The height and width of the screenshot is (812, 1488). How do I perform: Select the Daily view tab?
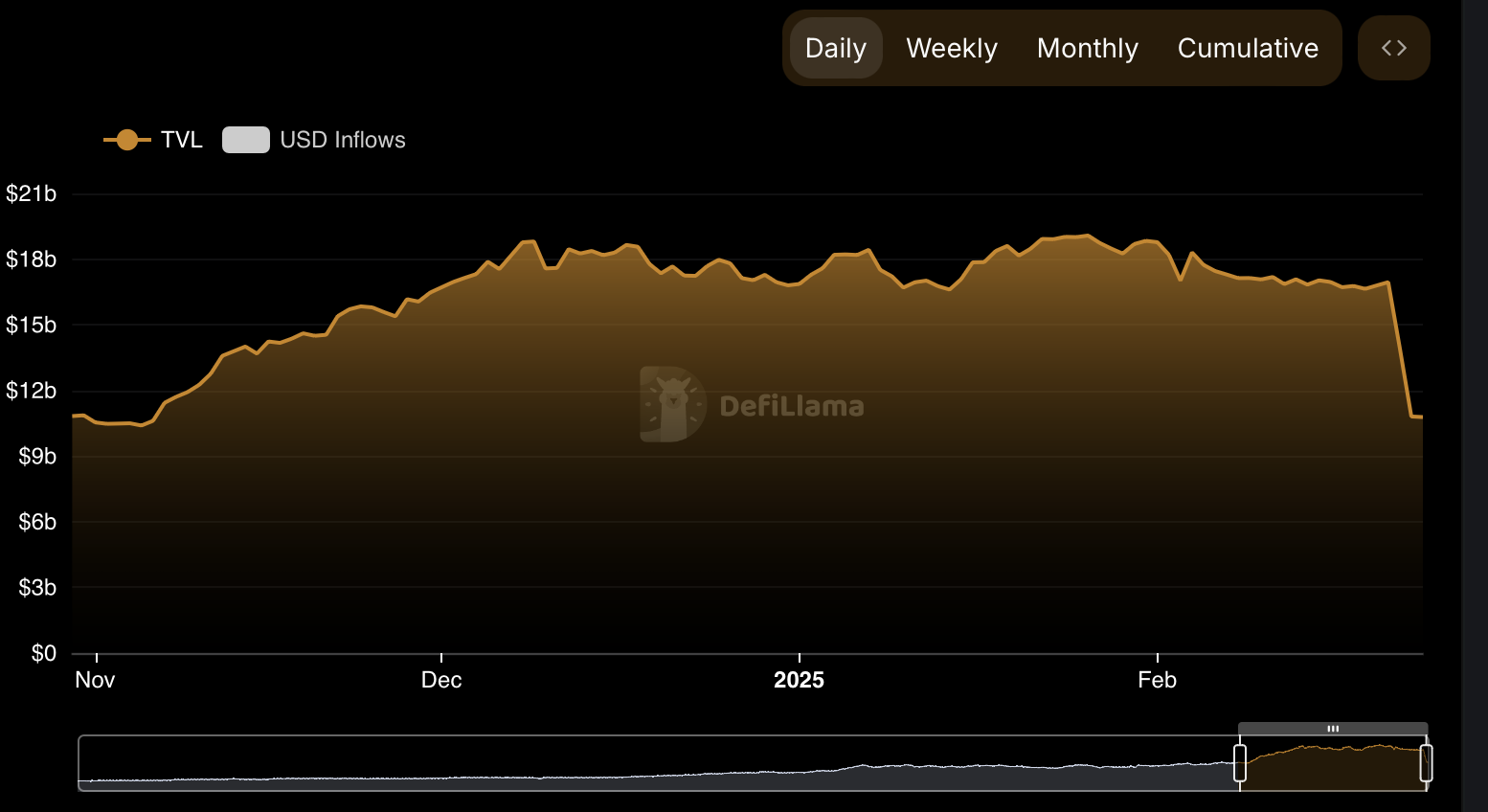[835, 48]
